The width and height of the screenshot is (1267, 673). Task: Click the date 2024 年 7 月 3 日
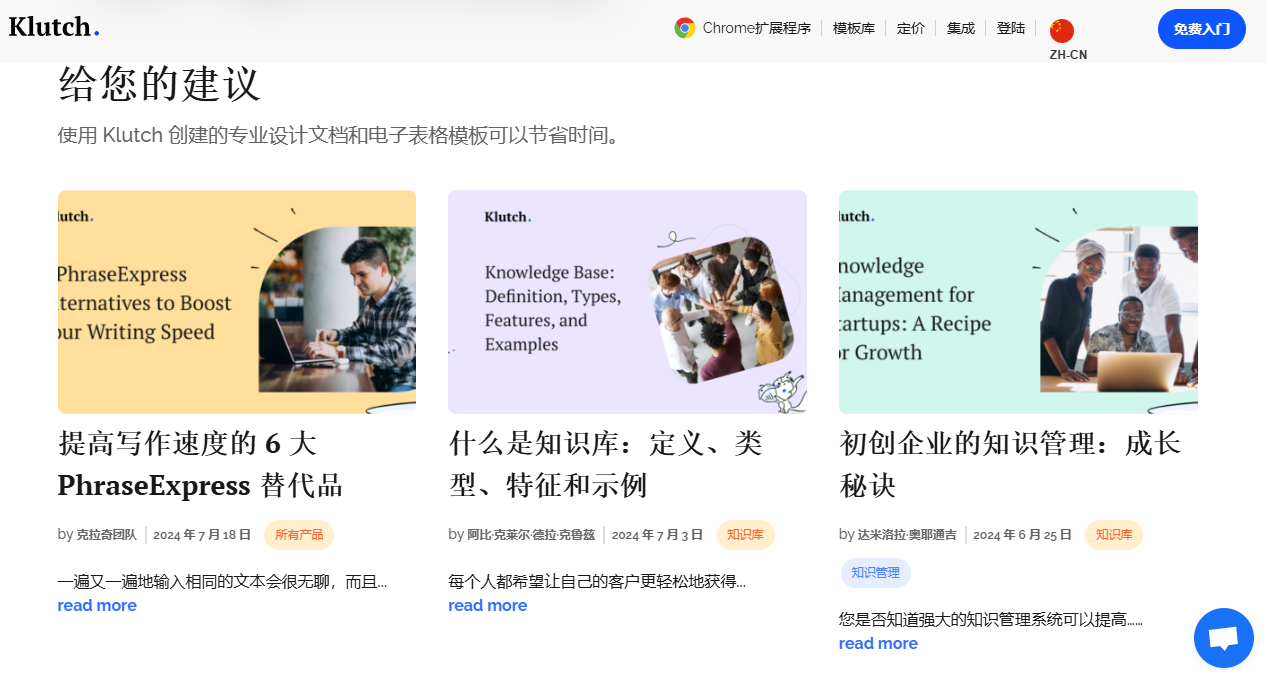click(657, 535)
